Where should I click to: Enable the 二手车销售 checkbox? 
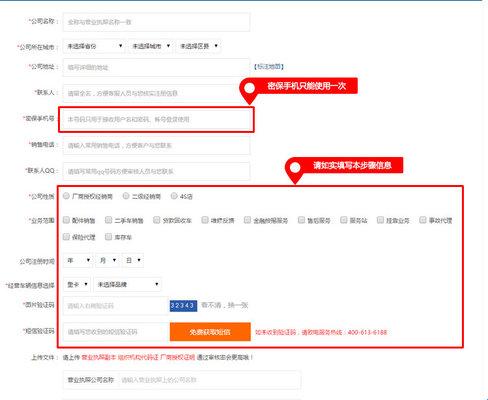(108, 220)
